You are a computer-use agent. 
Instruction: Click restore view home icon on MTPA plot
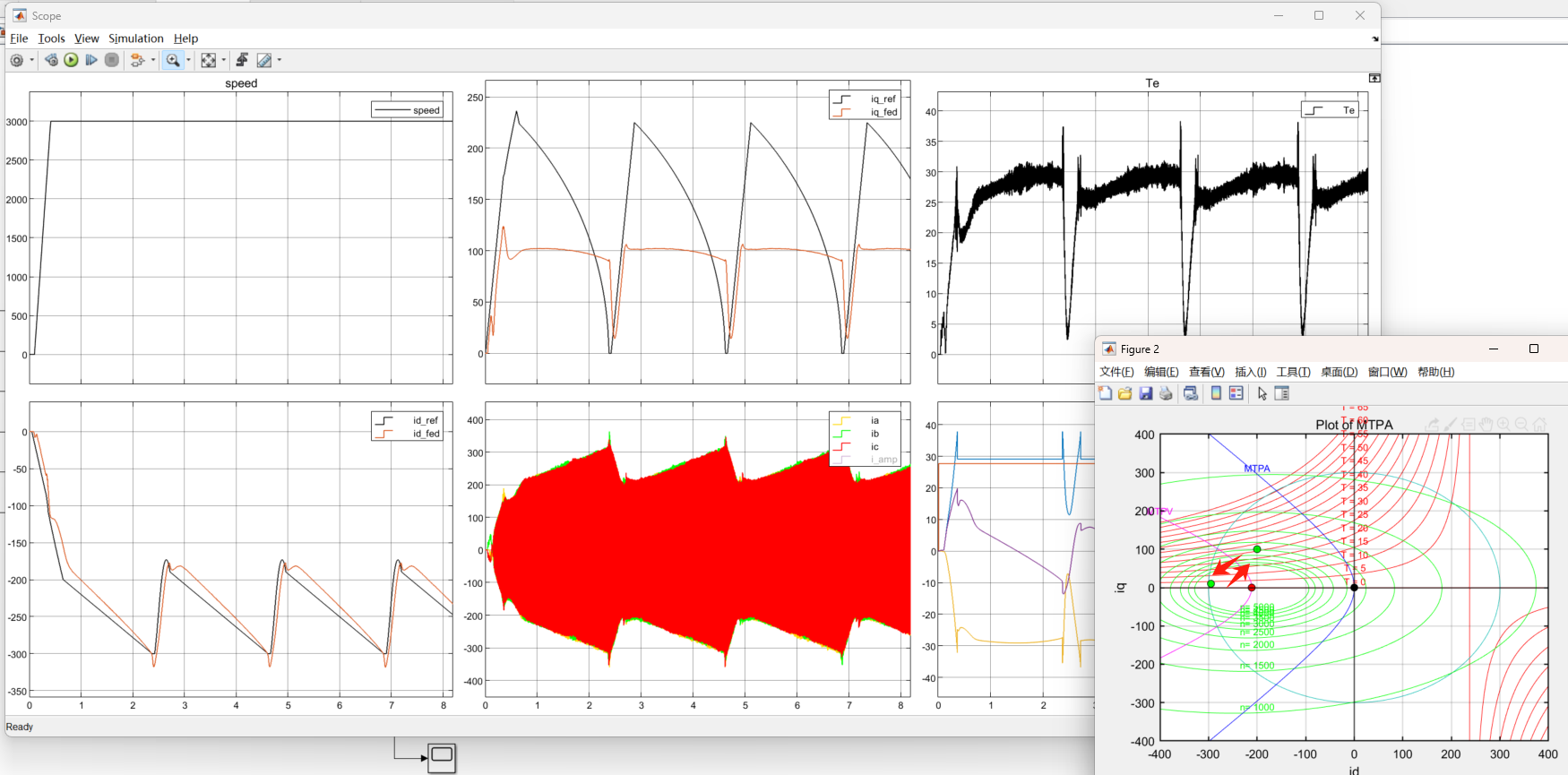pyautogui.click(x=1539, y=425)
